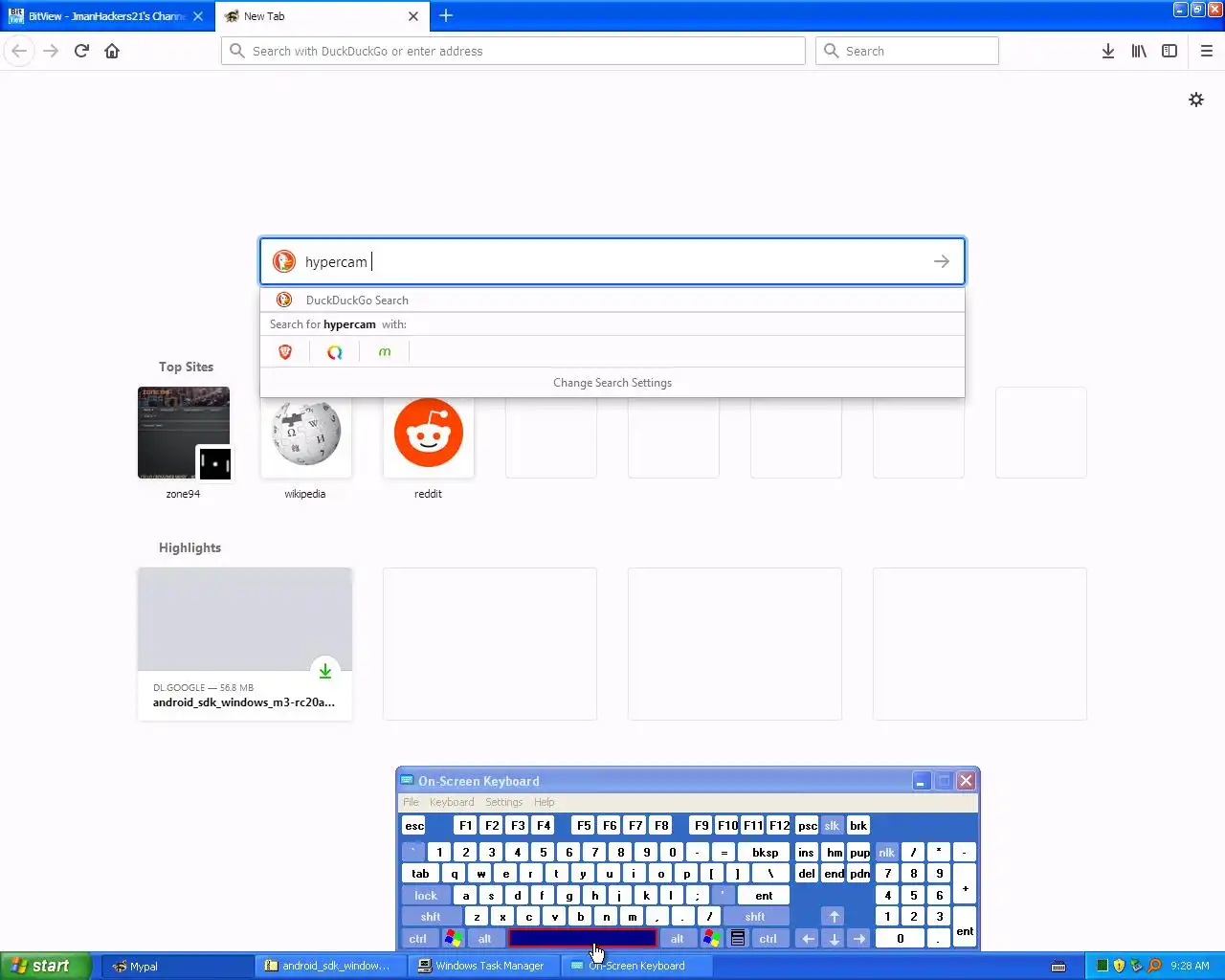
Task: Open the Library bookmarks icon
Action: click(1139, 51)
